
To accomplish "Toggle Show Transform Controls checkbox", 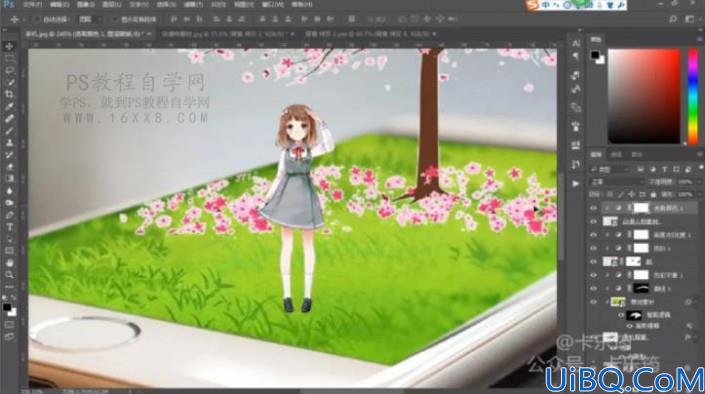I will point(115,19).
